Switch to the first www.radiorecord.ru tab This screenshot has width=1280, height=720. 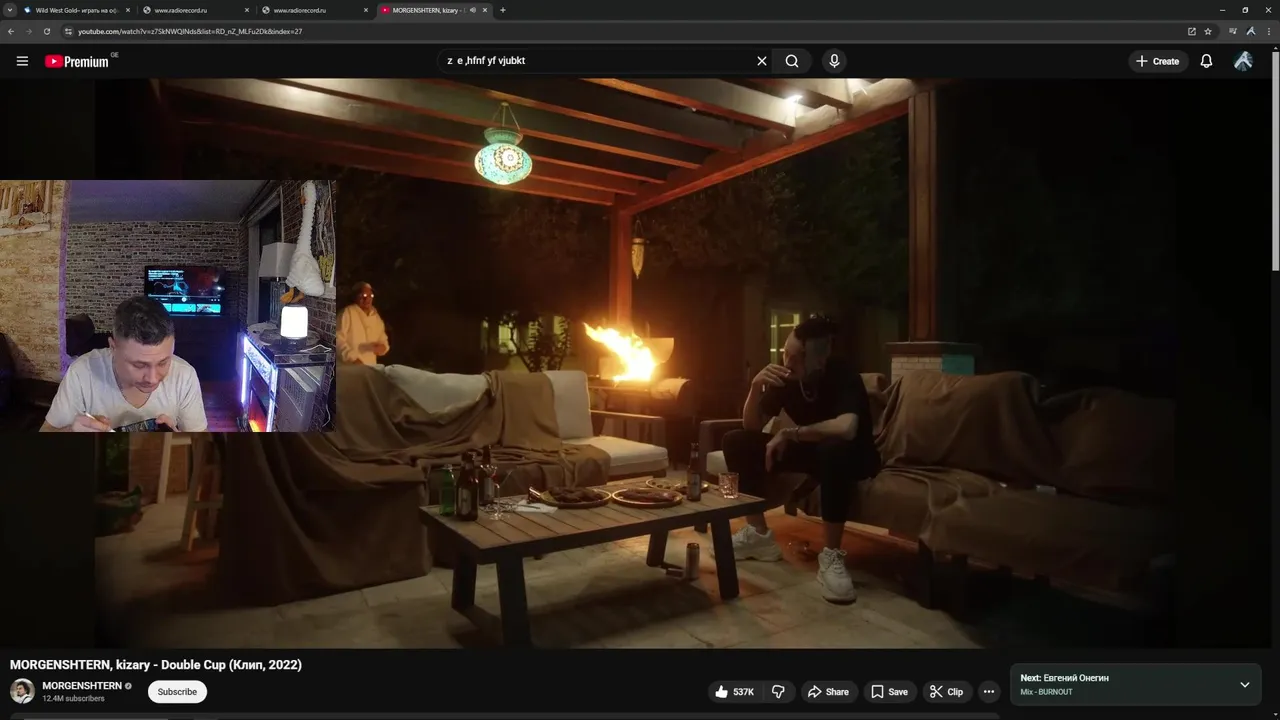click(196, 10)
